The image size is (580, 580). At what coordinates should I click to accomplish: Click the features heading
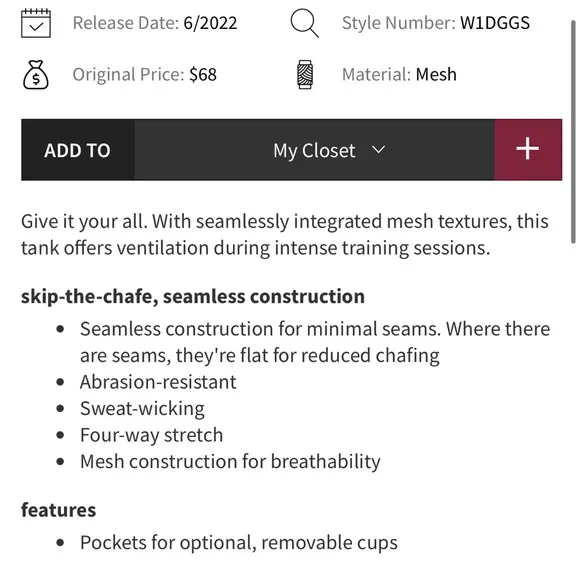[58, 510]
